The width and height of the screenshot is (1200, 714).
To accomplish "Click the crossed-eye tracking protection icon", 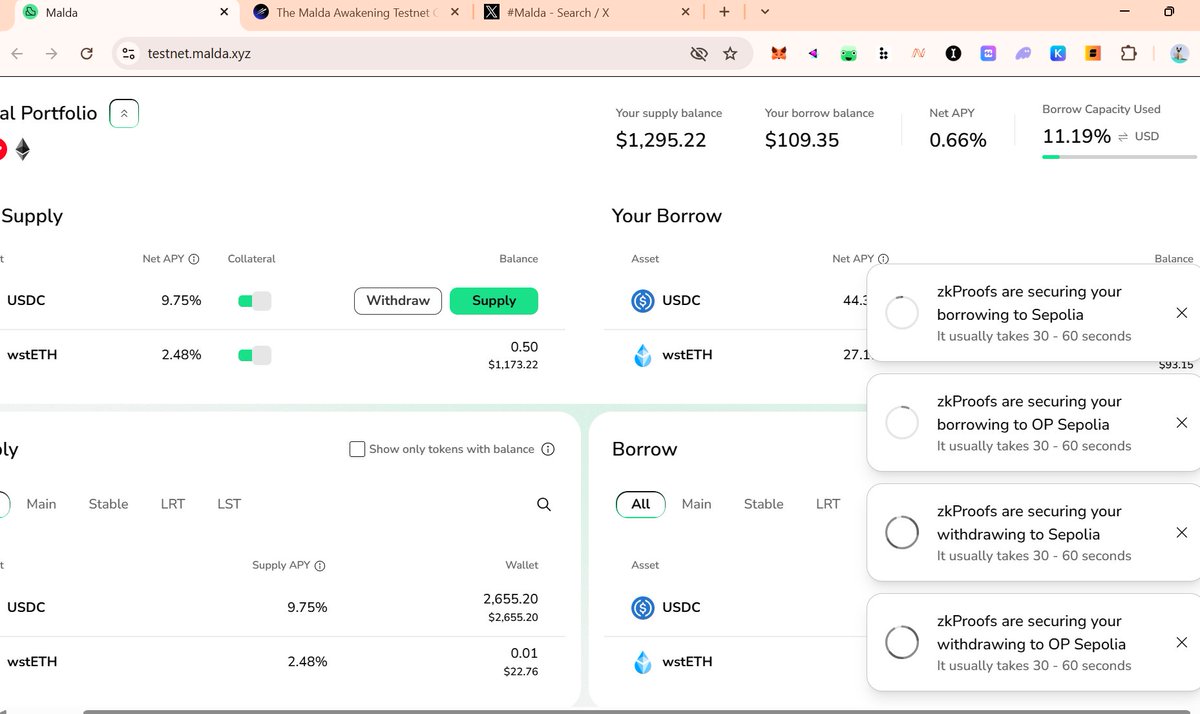I will tap(699, 54).
